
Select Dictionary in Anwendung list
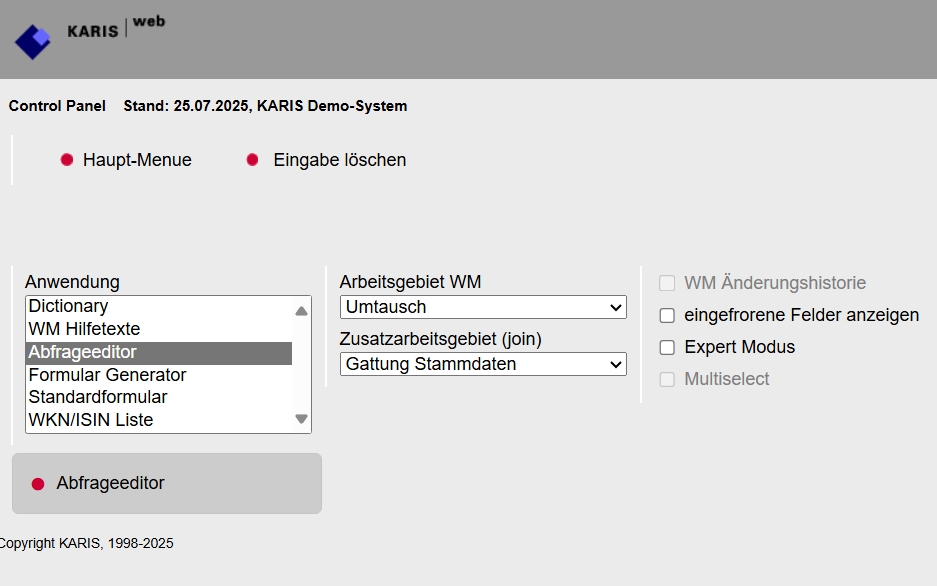point(159,306)
